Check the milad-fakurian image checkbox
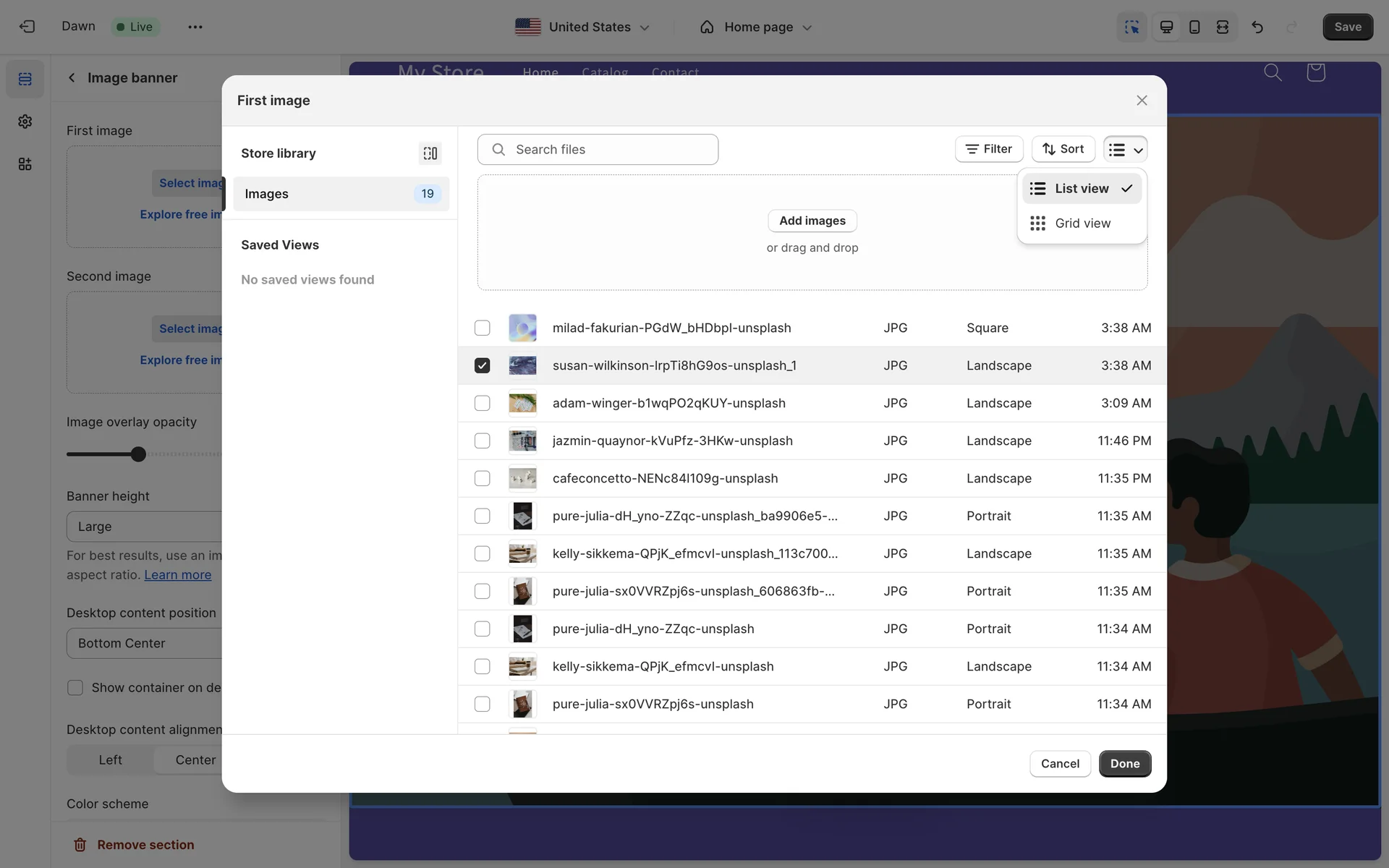The width and height of the screenshot is (1389, 868). click(x=482, y=328)
